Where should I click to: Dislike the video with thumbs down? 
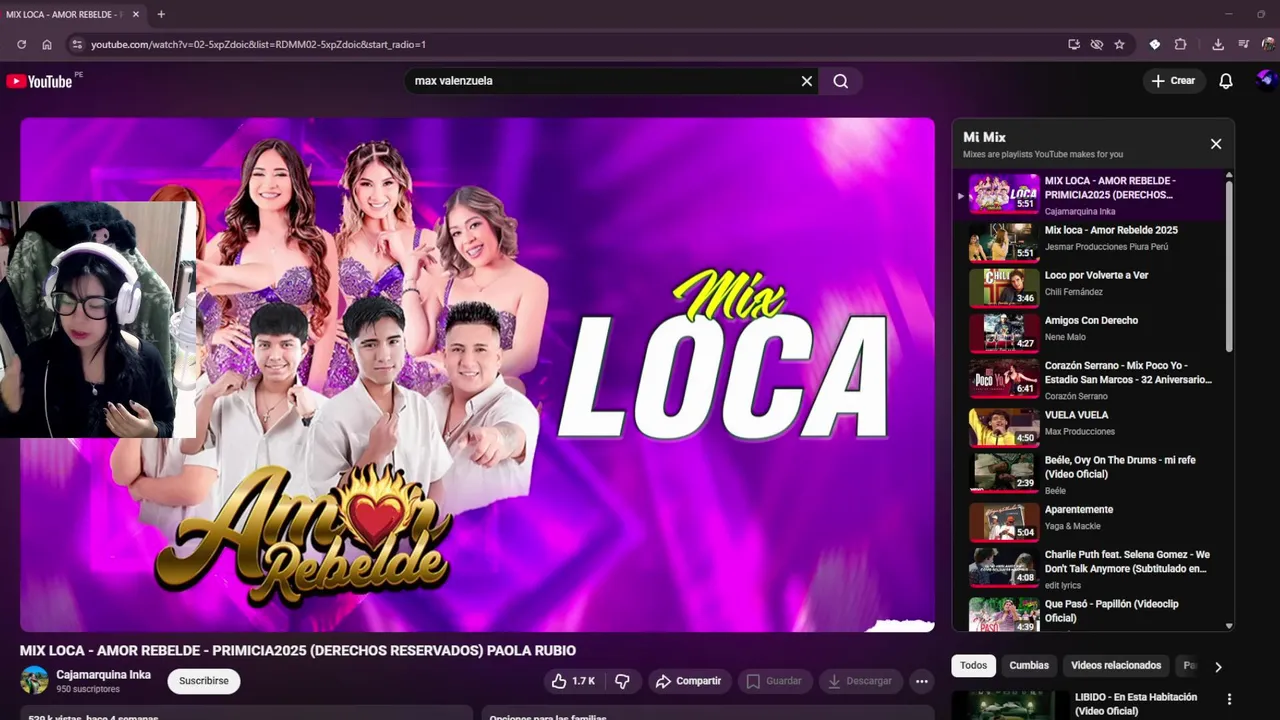coord(622,681)
